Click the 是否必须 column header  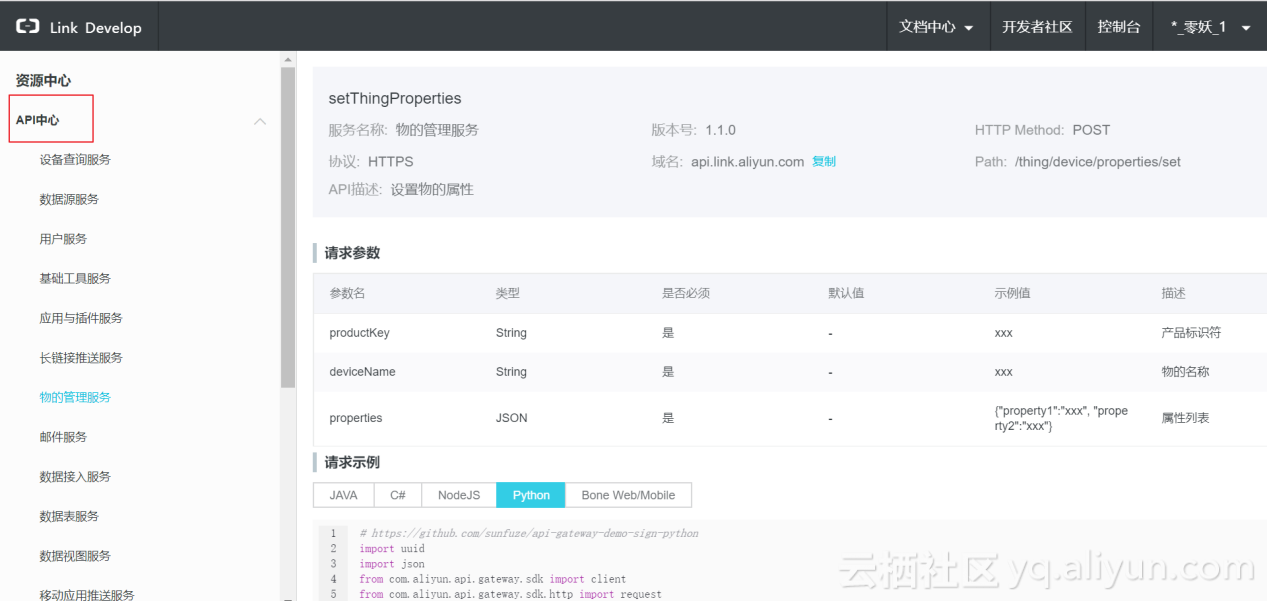click(x=686, y=293)
